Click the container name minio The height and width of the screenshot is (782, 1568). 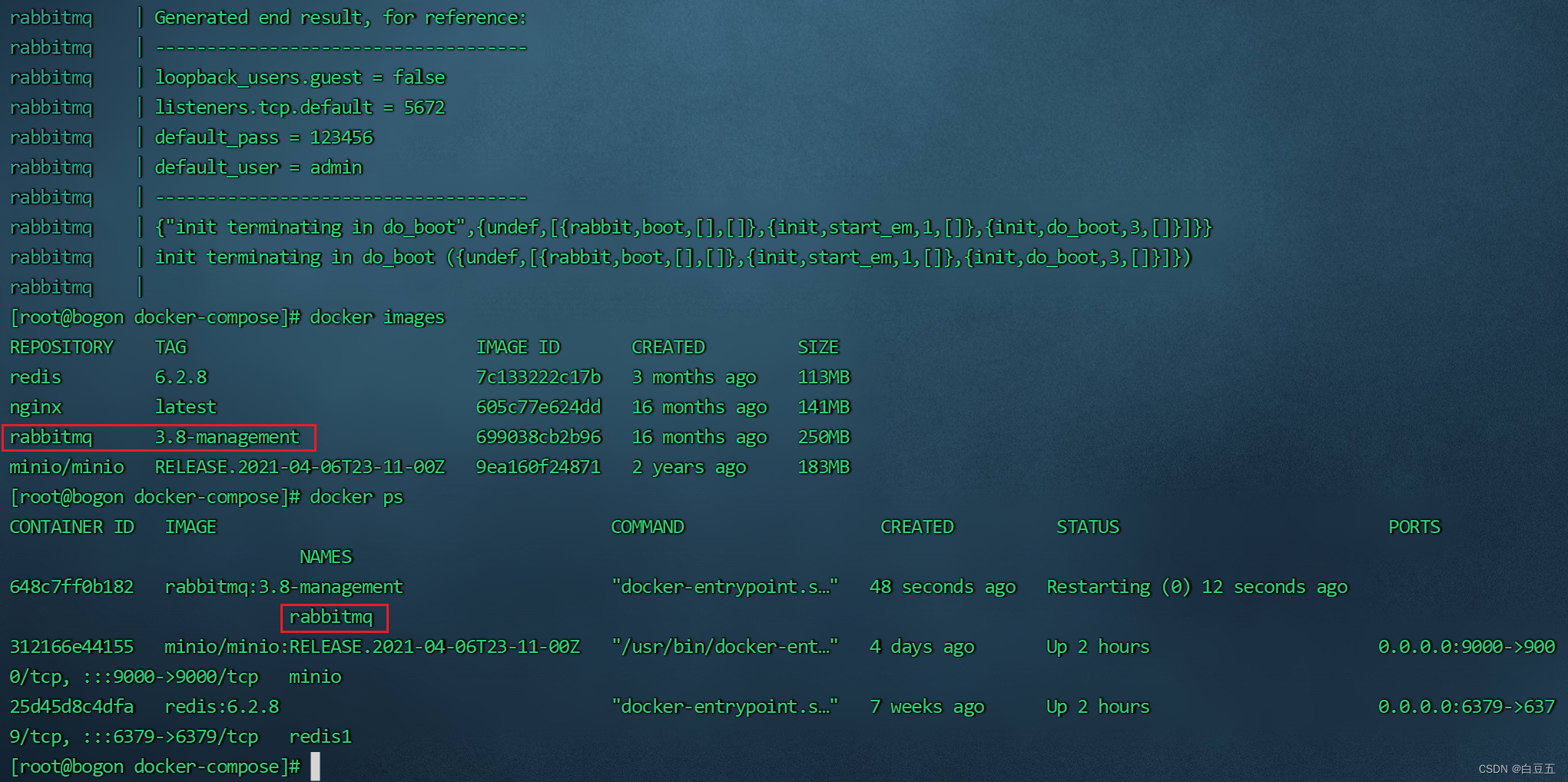pos(315,677)
